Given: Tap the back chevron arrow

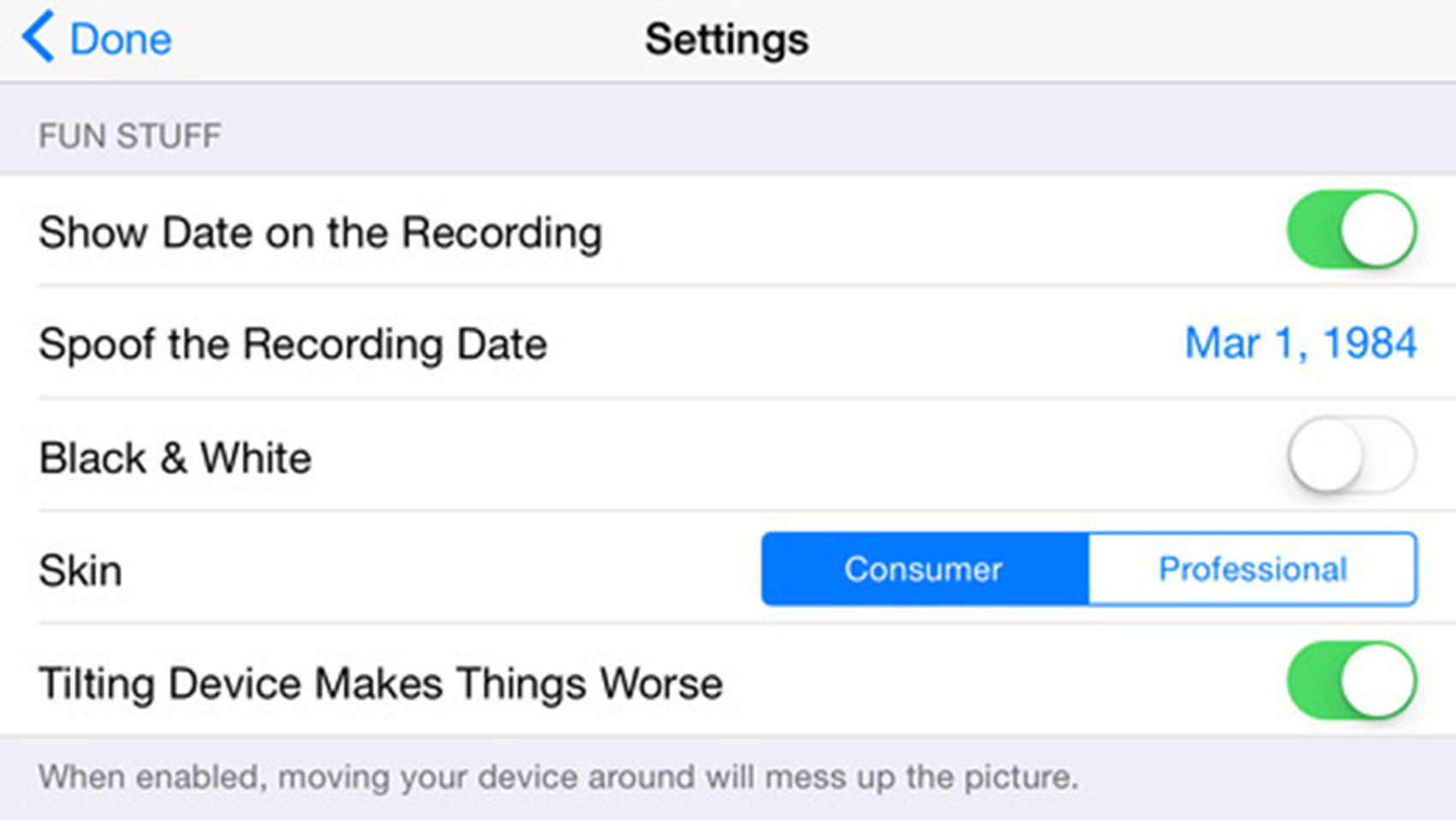Looking at the screenshot, I should (39, 37).
